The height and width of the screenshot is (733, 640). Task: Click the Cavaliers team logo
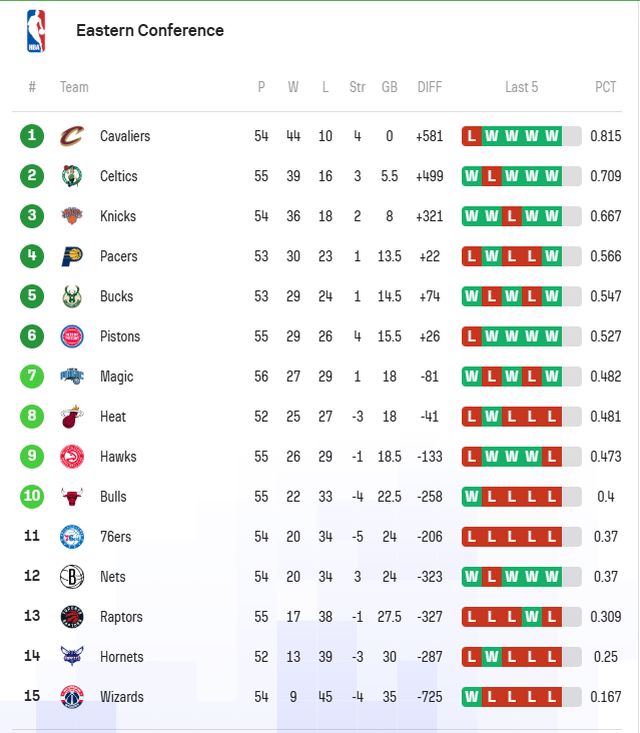pyautogui.click(x=72, y=136)
